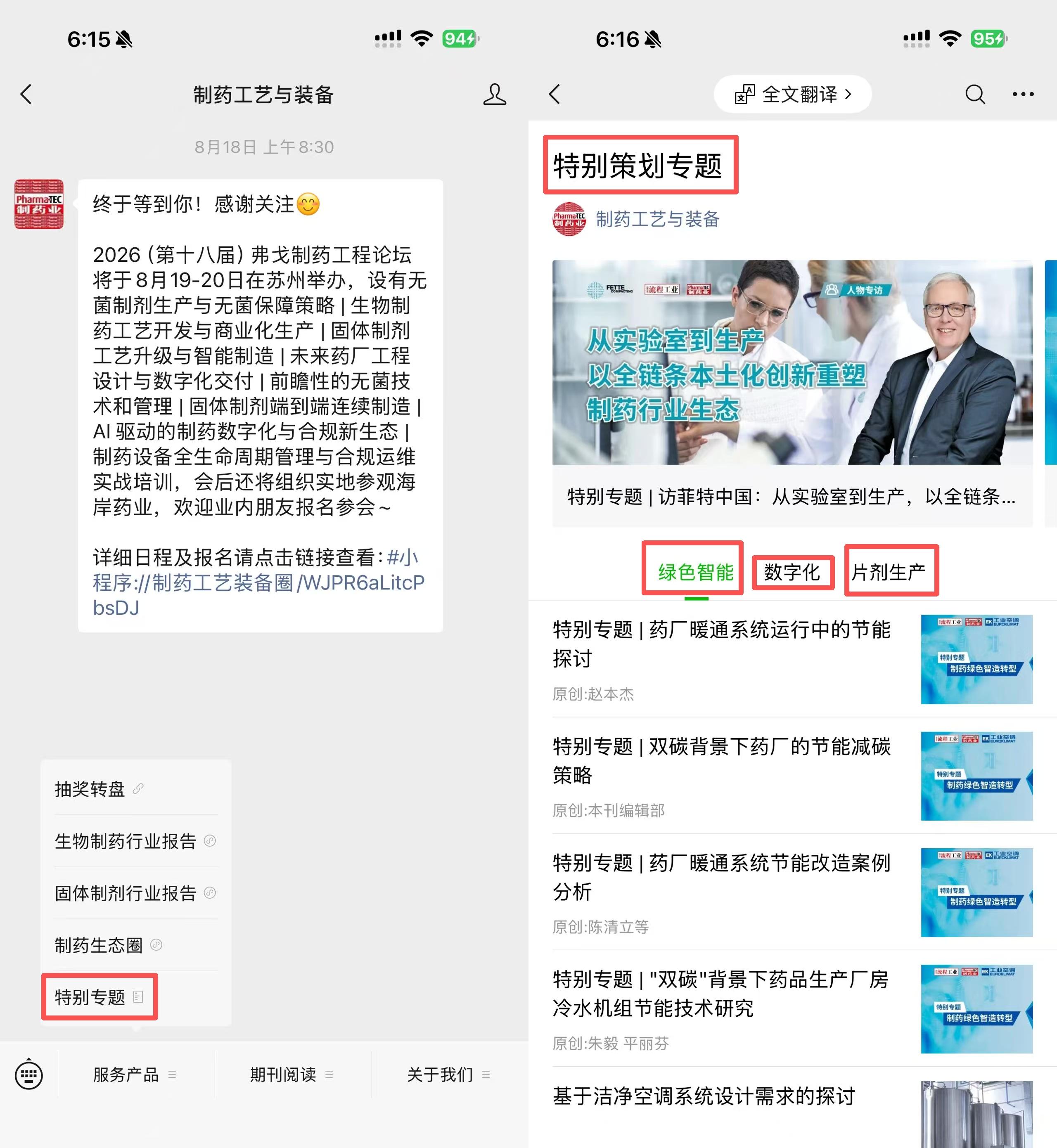Viewport: 1057px width, 1148px height.
Task: Expand the 服务产品 menu
Action: pyautogui.click(x=135, y=1075)
